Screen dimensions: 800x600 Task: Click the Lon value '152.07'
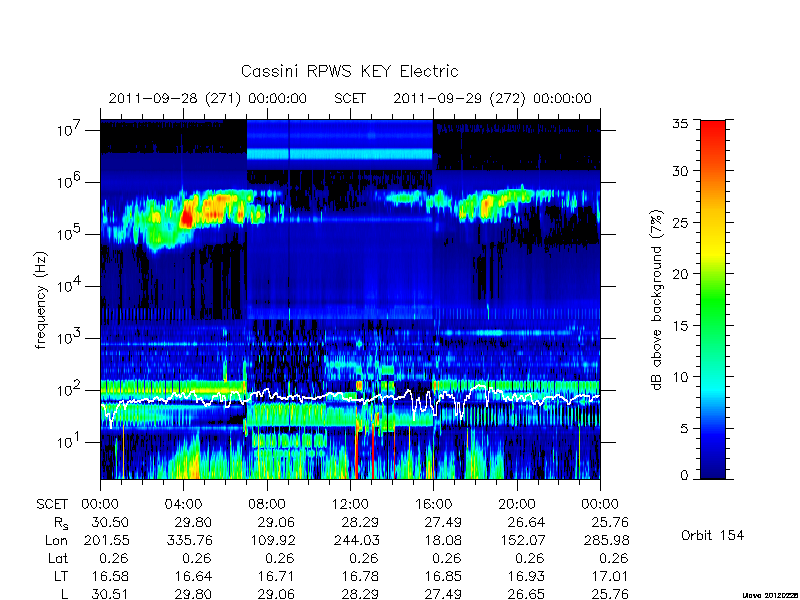pos(522,540)
